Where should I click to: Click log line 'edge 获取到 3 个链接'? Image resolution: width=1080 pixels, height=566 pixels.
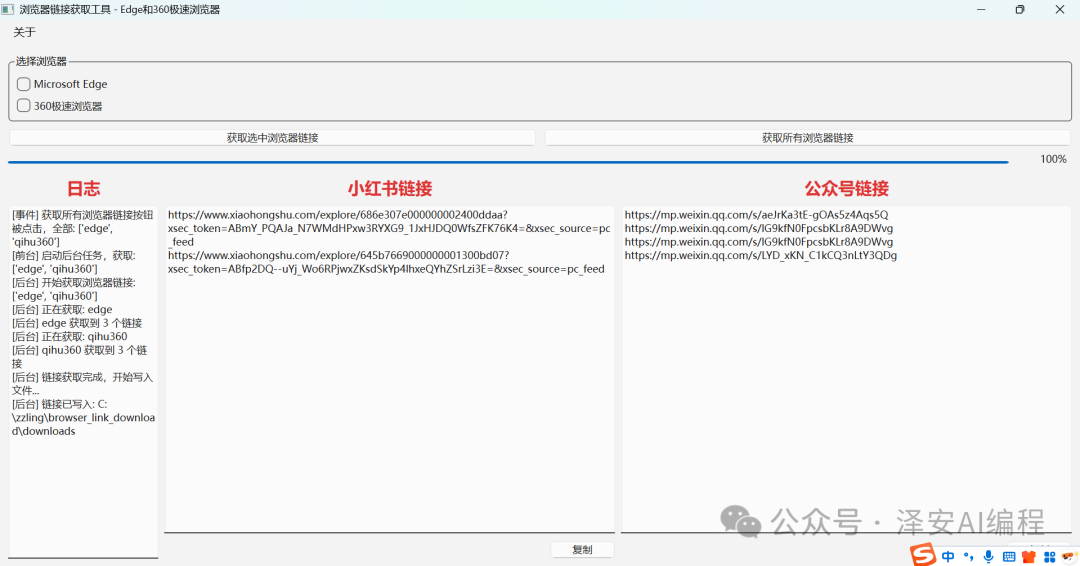pos(77,323)
